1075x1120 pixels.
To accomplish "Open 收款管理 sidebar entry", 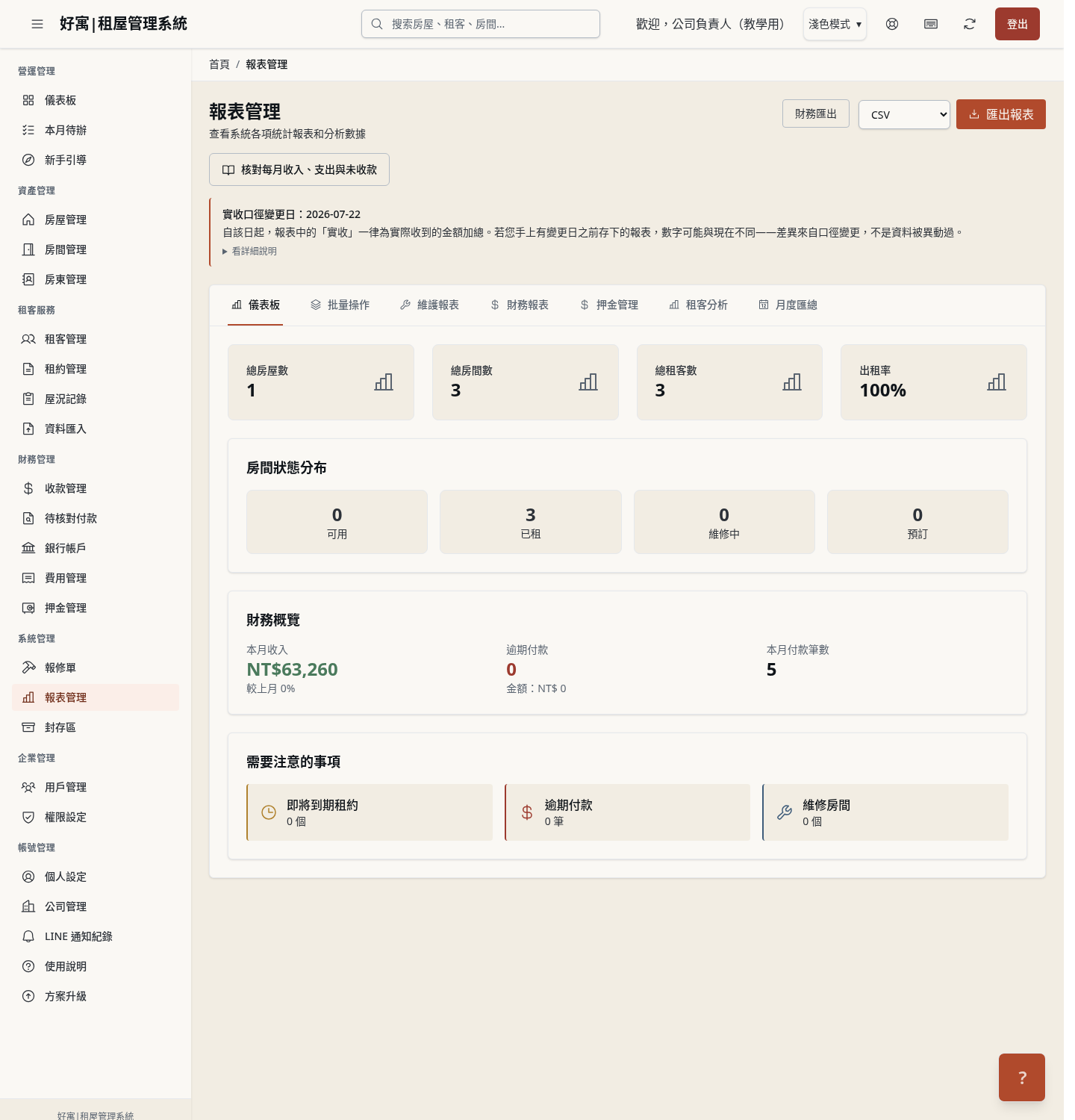I will 96,488.
